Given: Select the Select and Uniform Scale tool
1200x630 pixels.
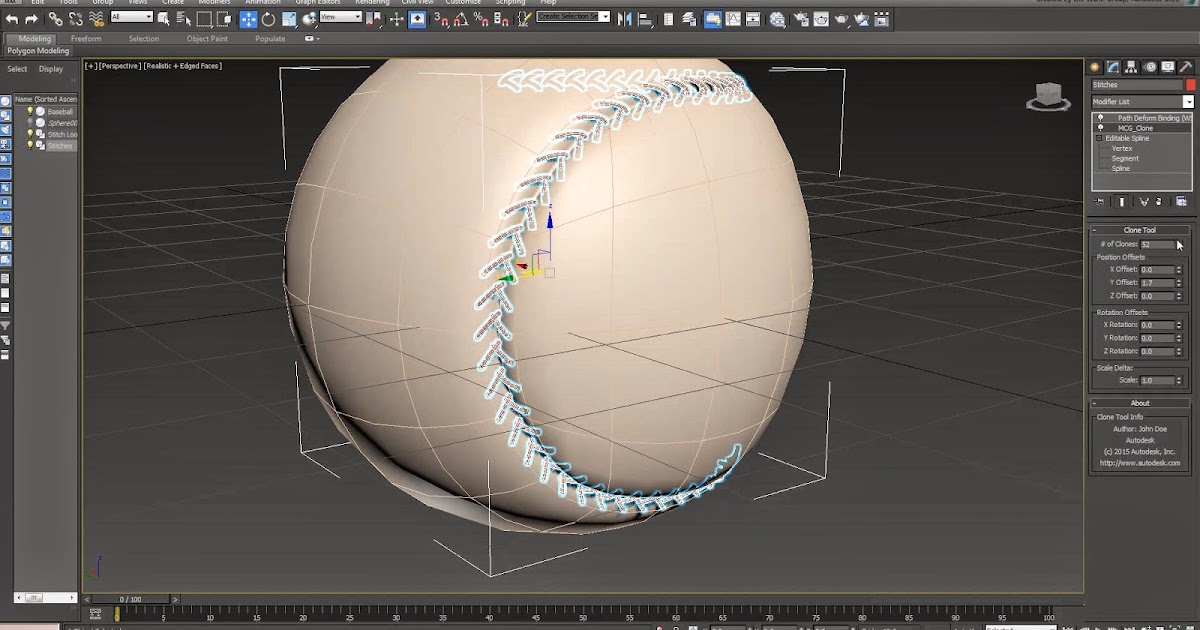Looking at the screenshot, I should (x=289, y=19).
